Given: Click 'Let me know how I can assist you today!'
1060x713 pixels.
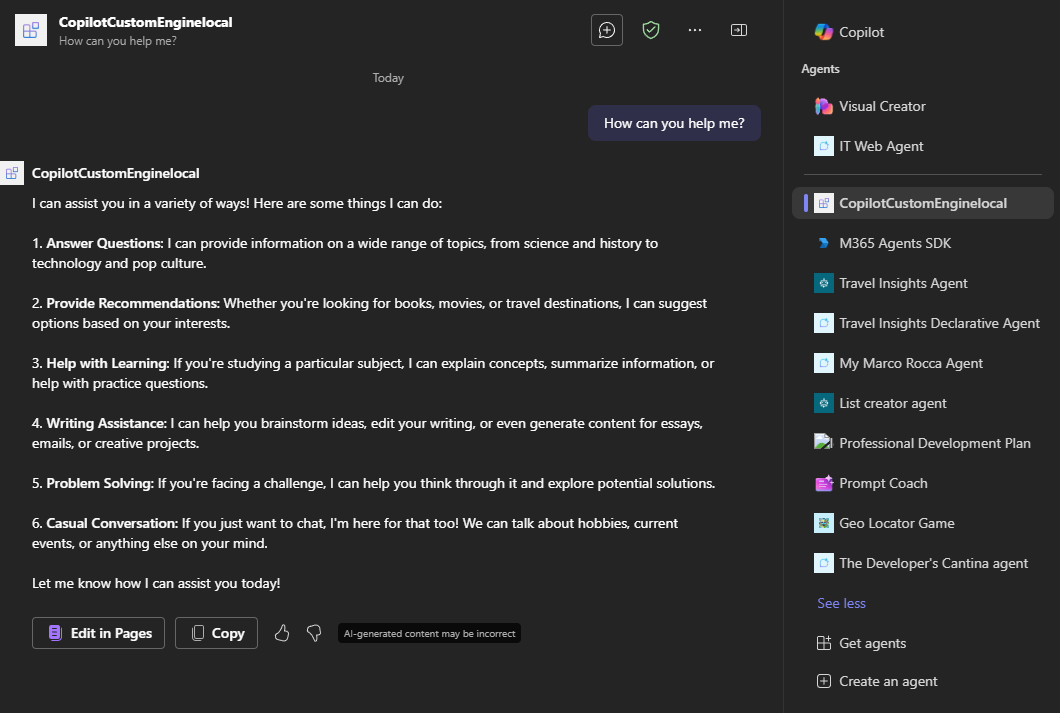Looking at the screenshot, I should (x=156, y=583).
